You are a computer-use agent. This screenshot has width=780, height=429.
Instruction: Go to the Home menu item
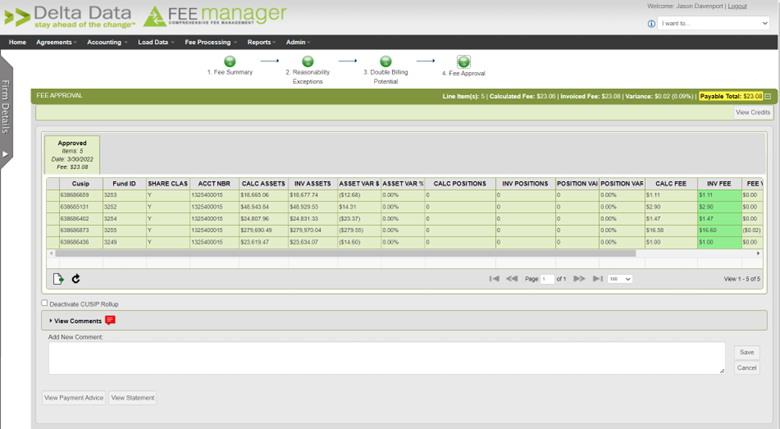pos(17,42)
